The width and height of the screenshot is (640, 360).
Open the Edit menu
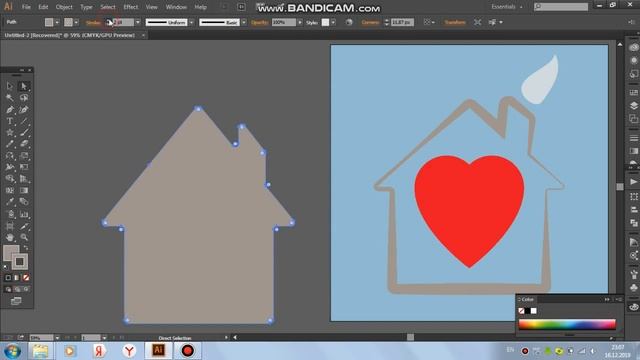(43, 7)
